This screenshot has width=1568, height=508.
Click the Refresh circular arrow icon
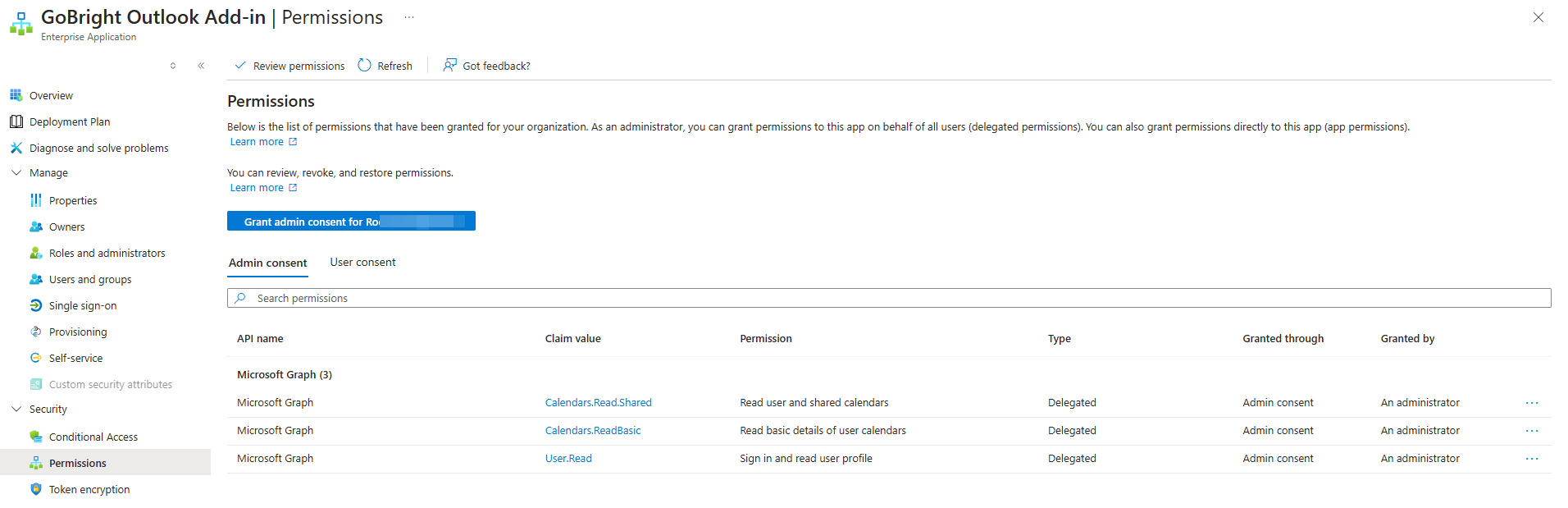pyautogui.click(x=365, y=66)
